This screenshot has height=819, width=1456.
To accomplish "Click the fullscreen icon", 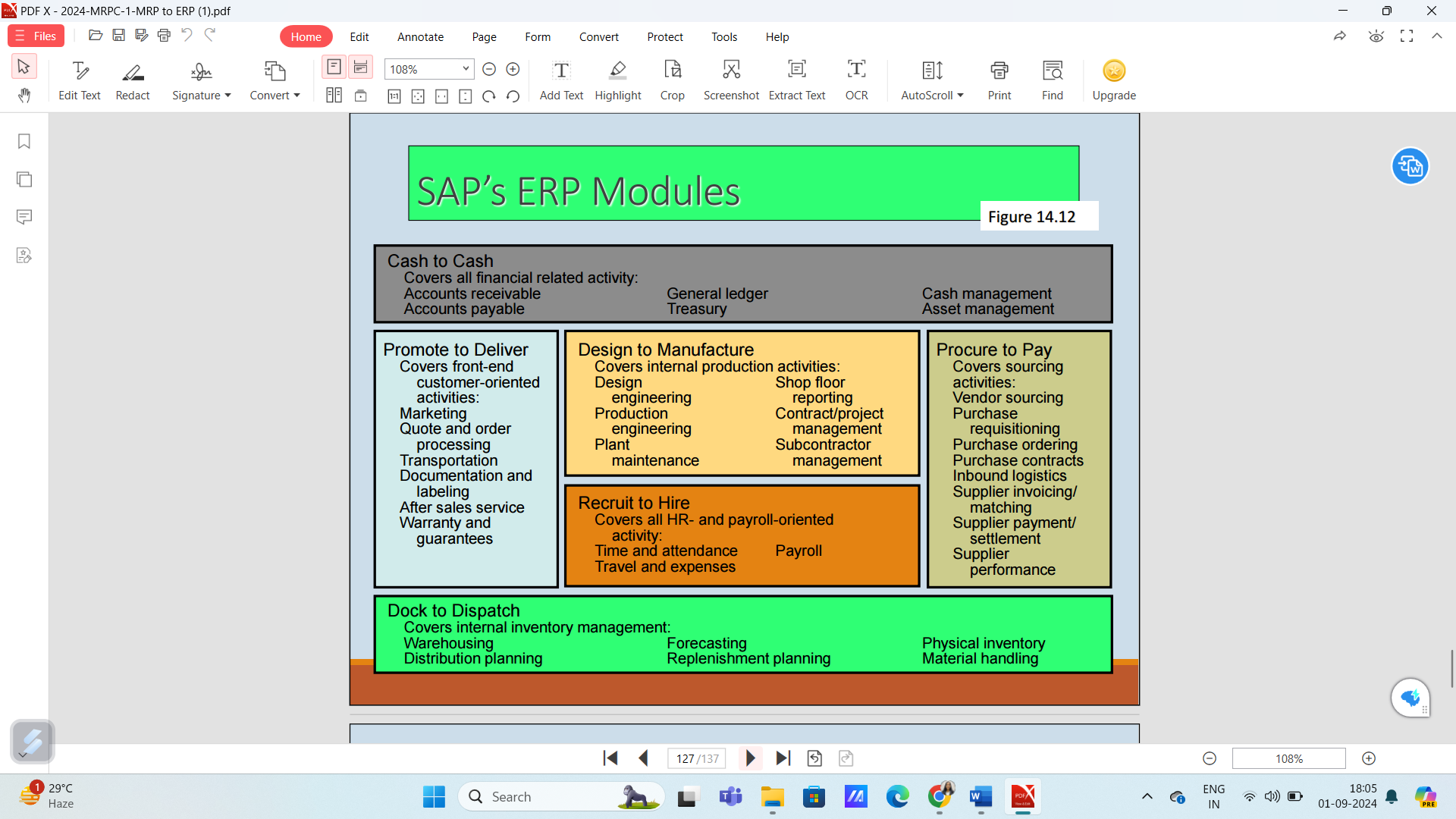I will tap(1407, 36).
